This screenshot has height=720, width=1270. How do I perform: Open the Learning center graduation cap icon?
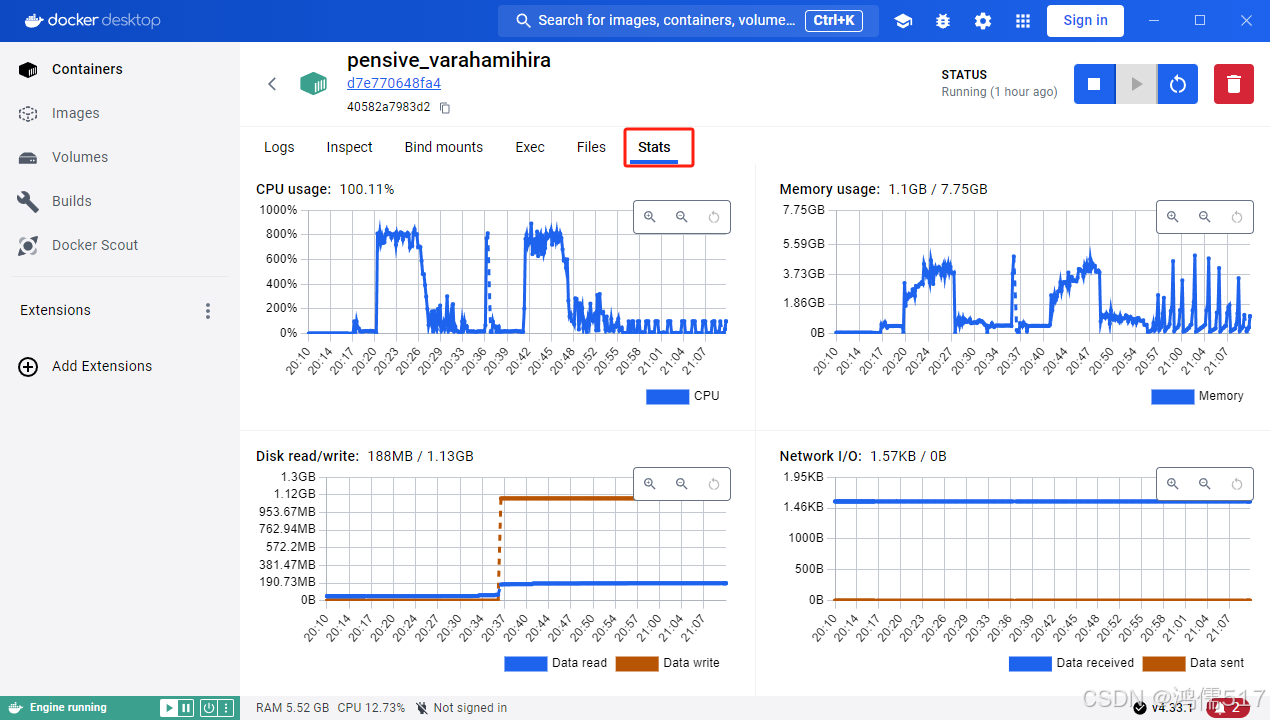pyautogui.click(x=903, y=21)
